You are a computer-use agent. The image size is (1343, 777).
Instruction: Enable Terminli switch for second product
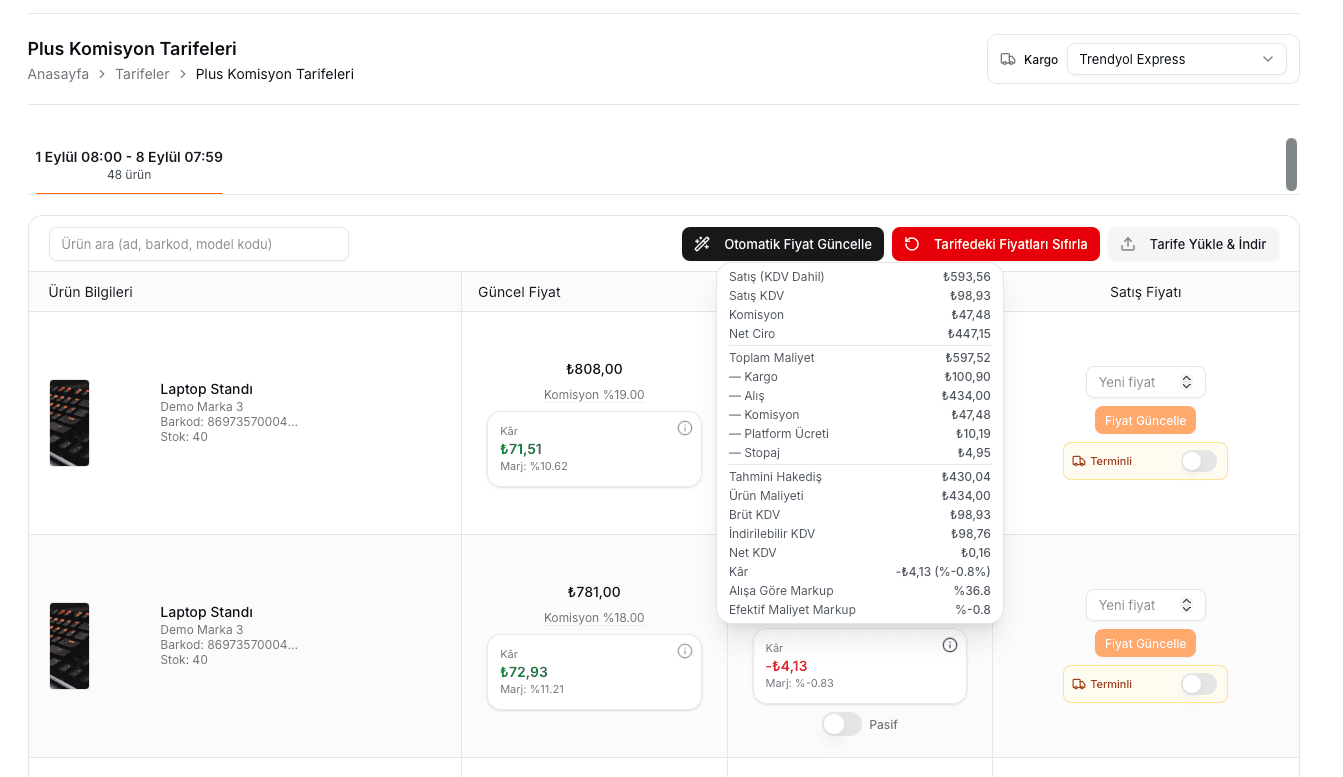coord(1199,684)
